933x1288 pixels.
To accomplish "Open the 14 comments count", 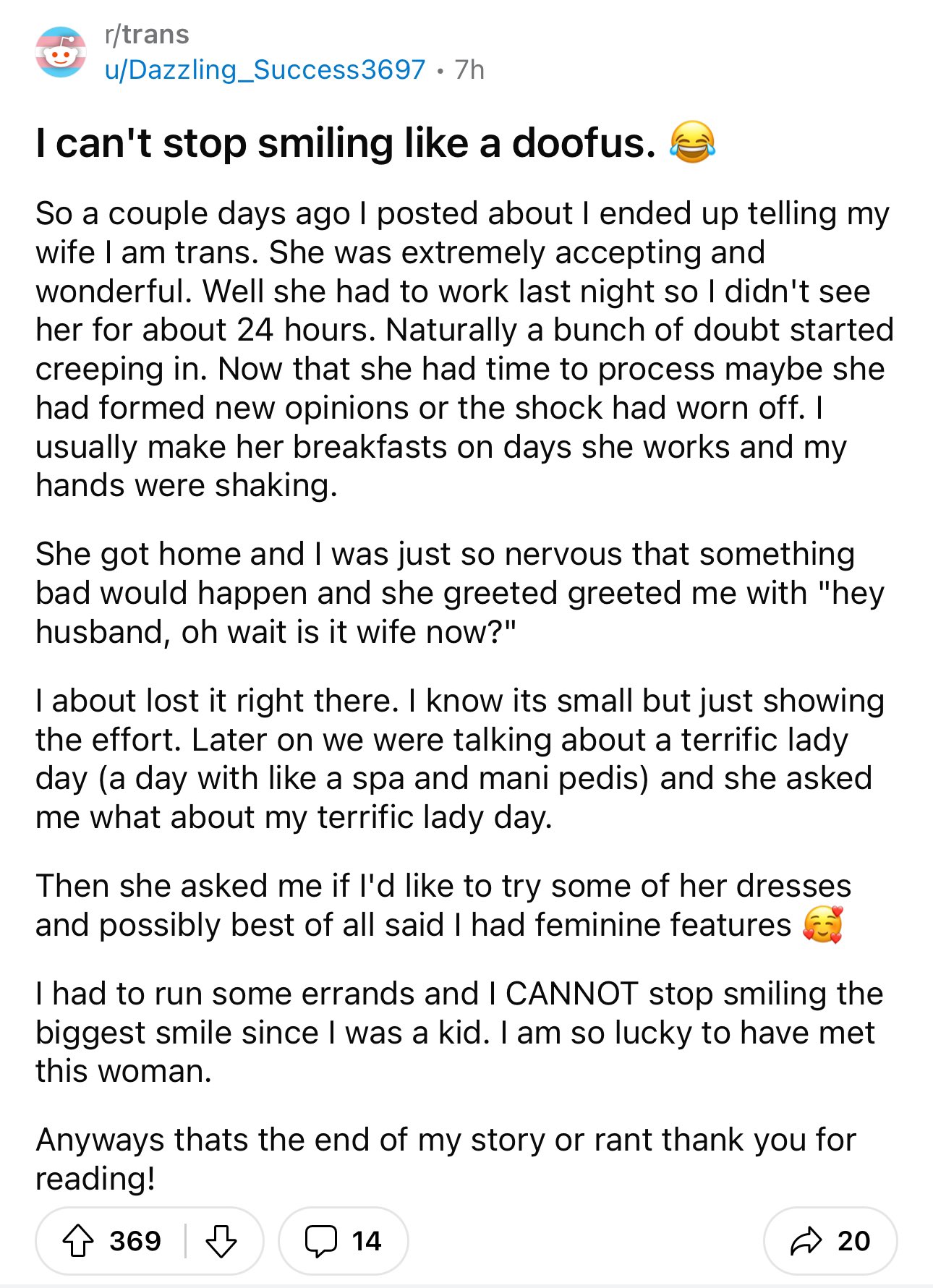I will [367, 1241].
